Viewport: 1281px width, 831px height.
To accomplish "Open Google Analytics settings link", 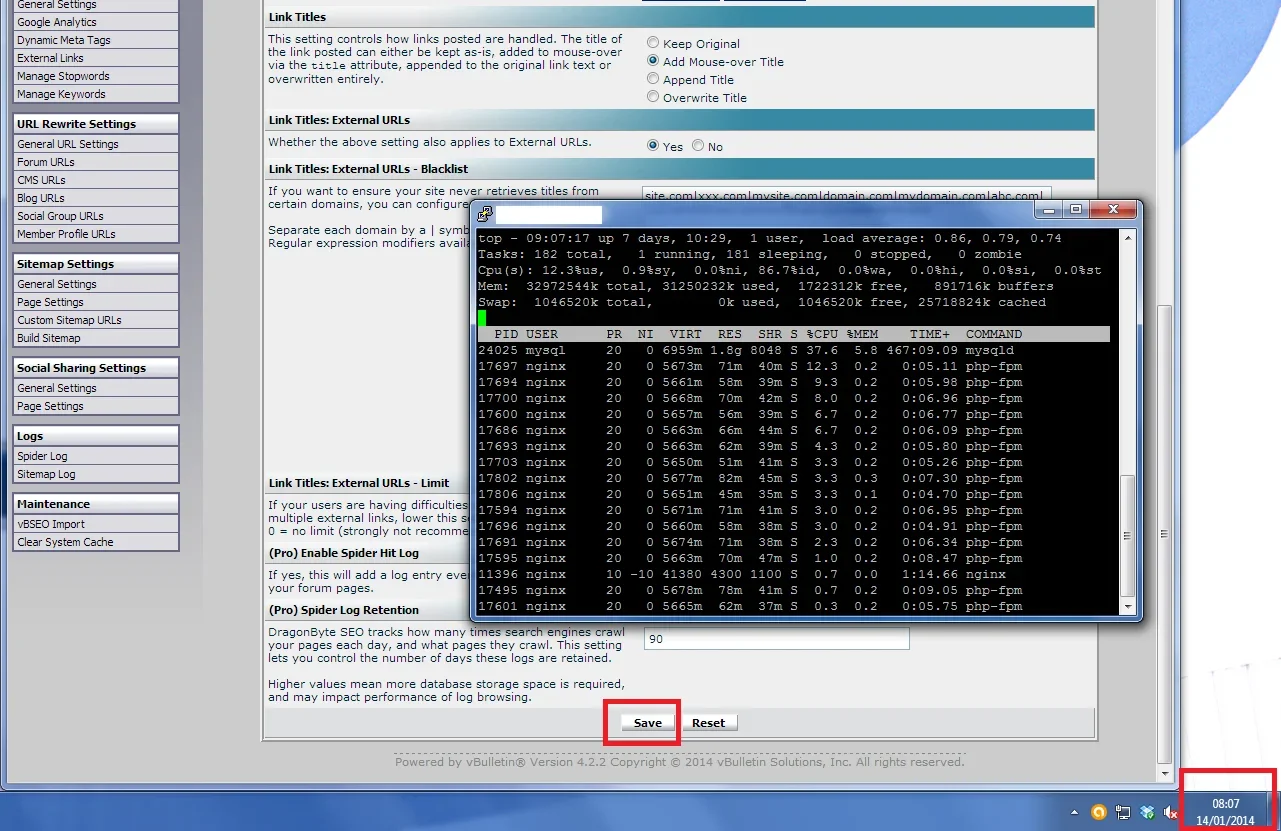I will [57, 22].
